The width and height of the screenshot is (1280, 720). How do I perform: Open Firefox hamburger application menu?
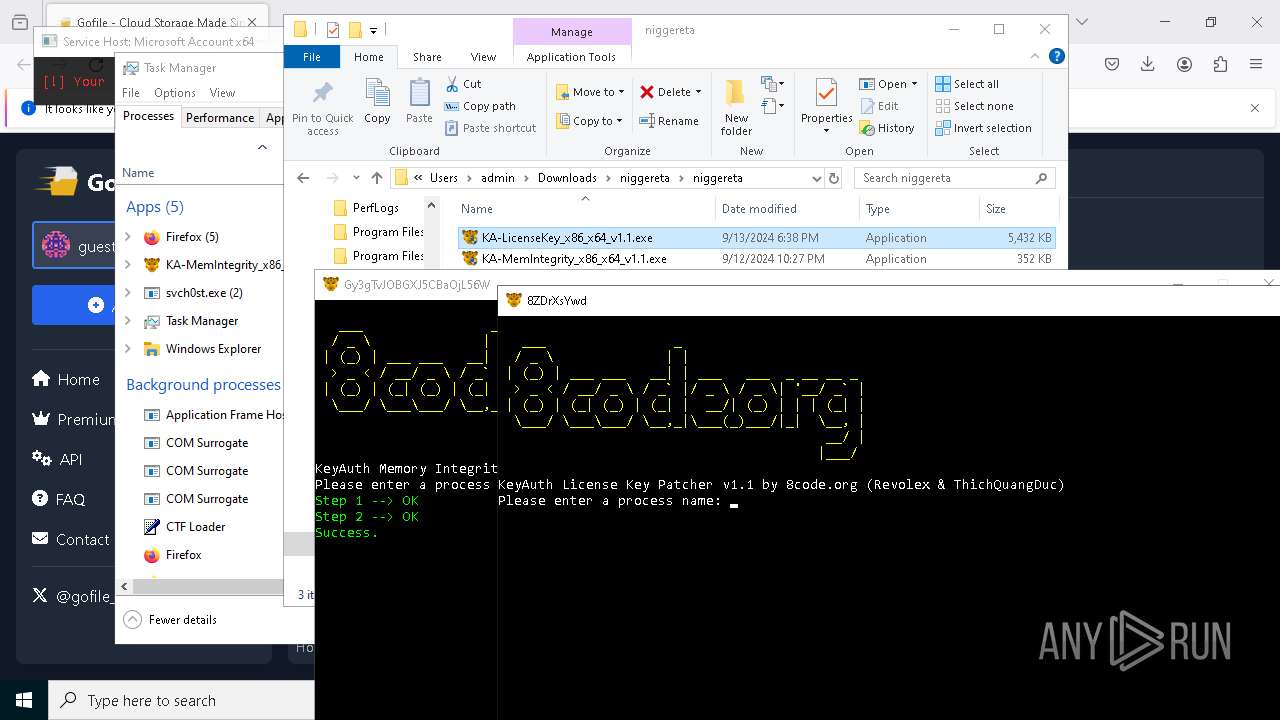1256,64
